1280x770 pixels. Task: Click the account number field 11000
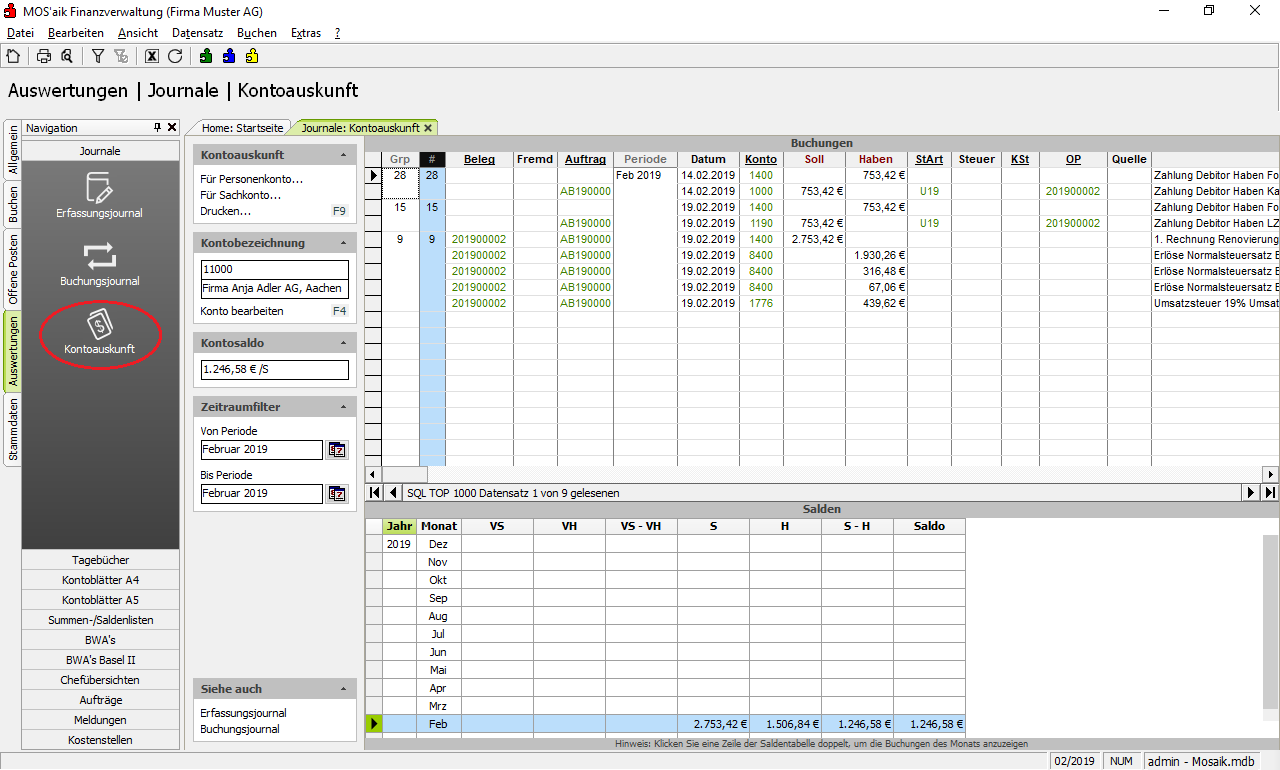pos(274,270)
